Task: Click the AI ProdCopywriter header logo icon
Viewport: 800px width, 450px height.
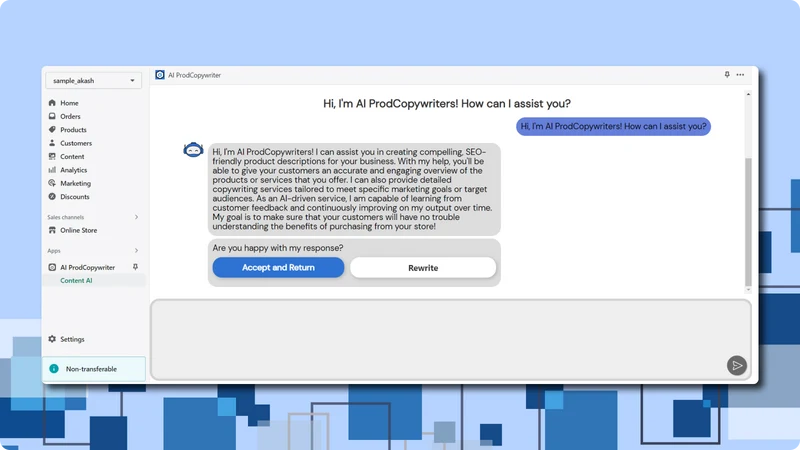Action: [160, 74]
